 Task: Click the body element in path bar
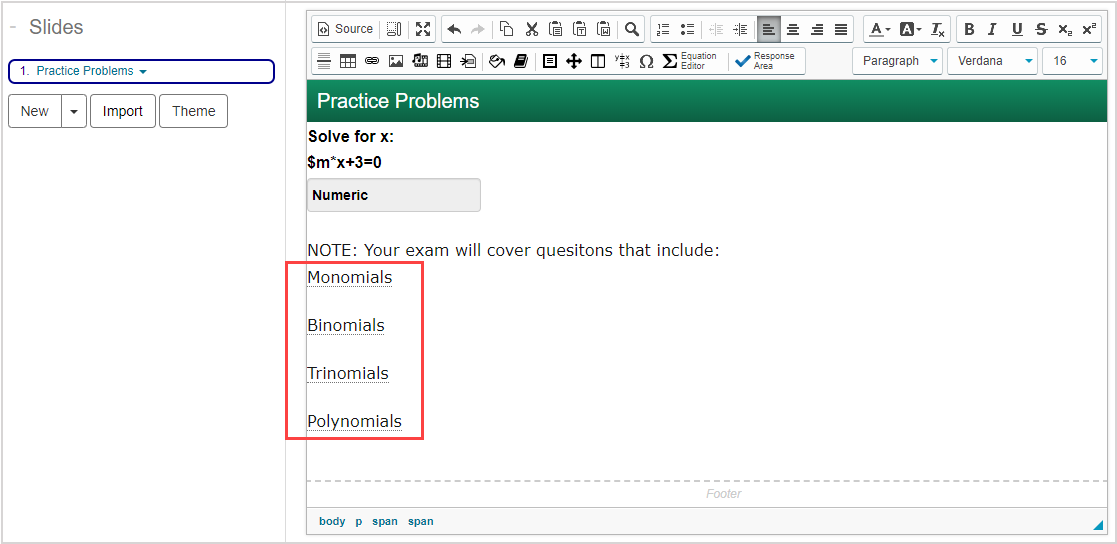tap(332, 521)
